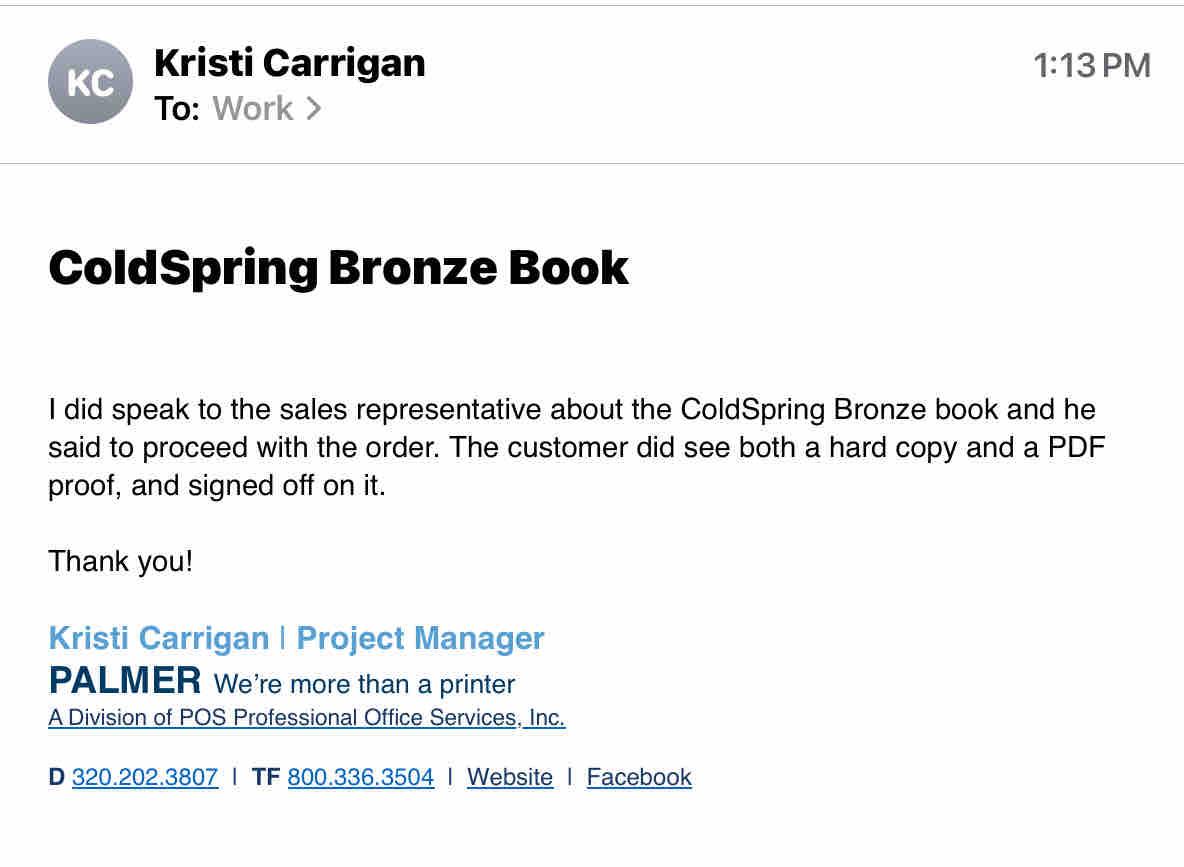
Task: Open the Website link in signature
Action: coord(510,777)
